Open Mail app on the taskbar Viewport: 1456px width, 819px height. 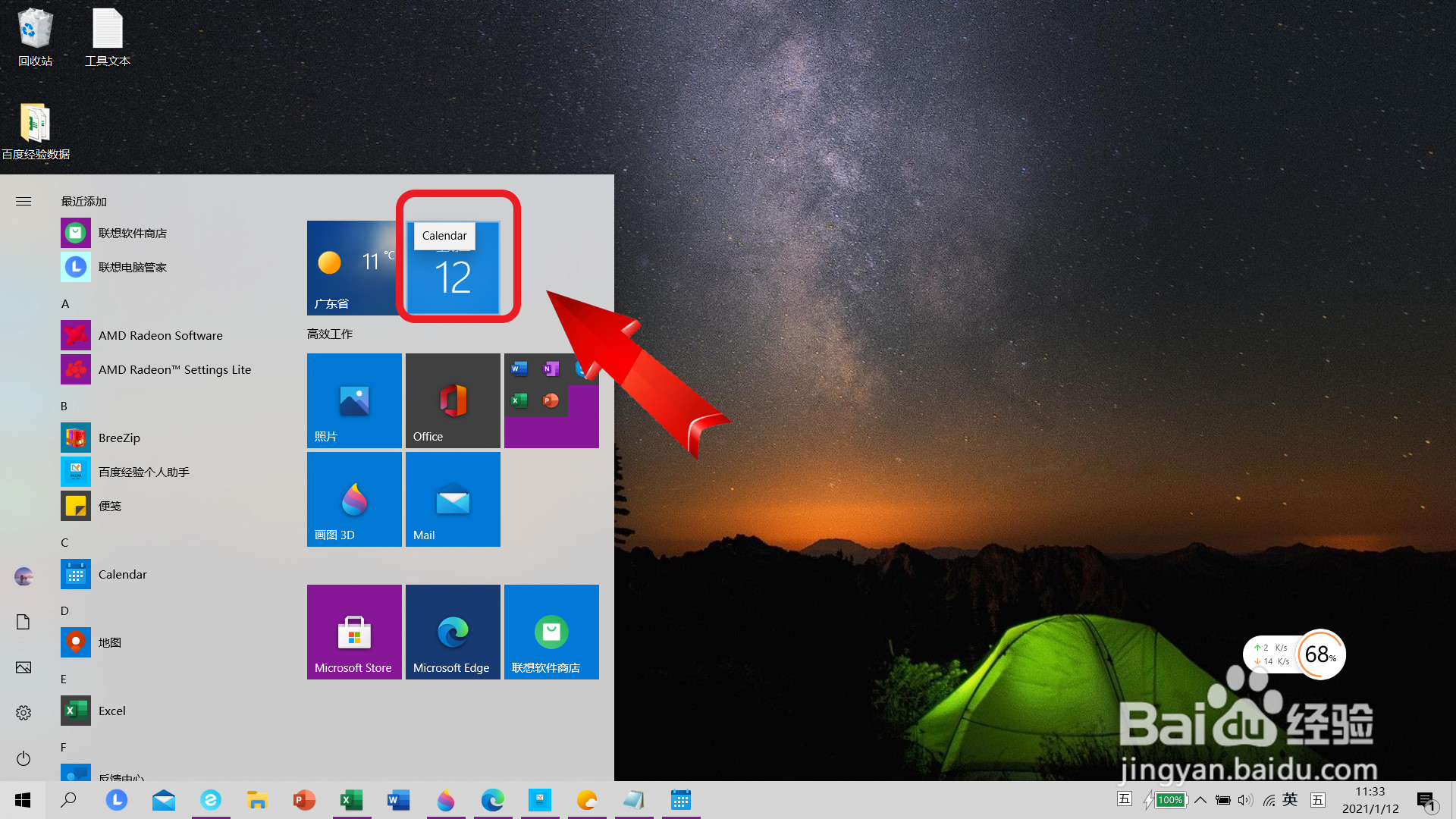point(164,800)
